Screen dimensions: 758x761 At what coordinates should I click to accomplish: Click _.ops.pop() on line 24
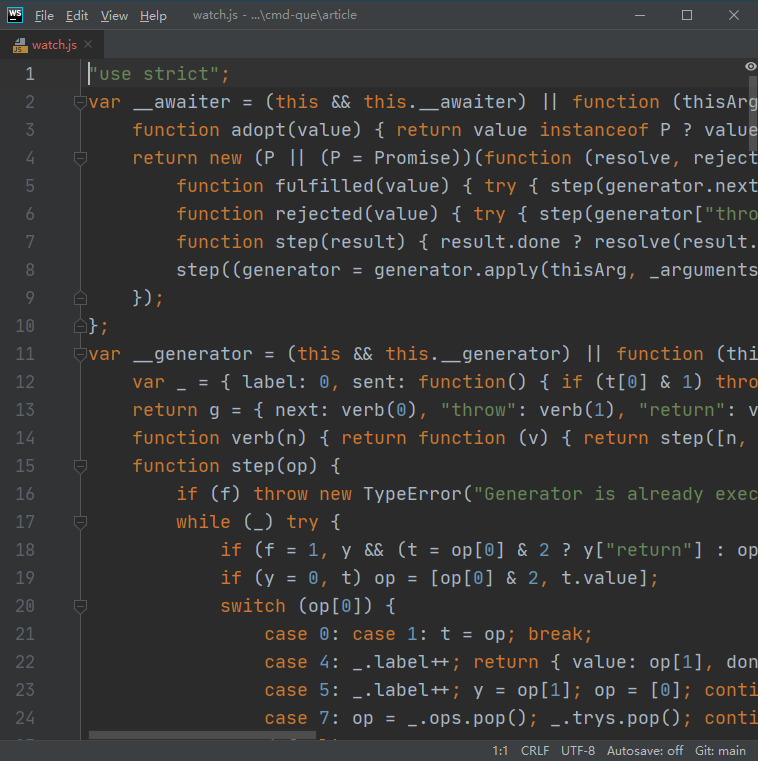click(x=467, y=718)
